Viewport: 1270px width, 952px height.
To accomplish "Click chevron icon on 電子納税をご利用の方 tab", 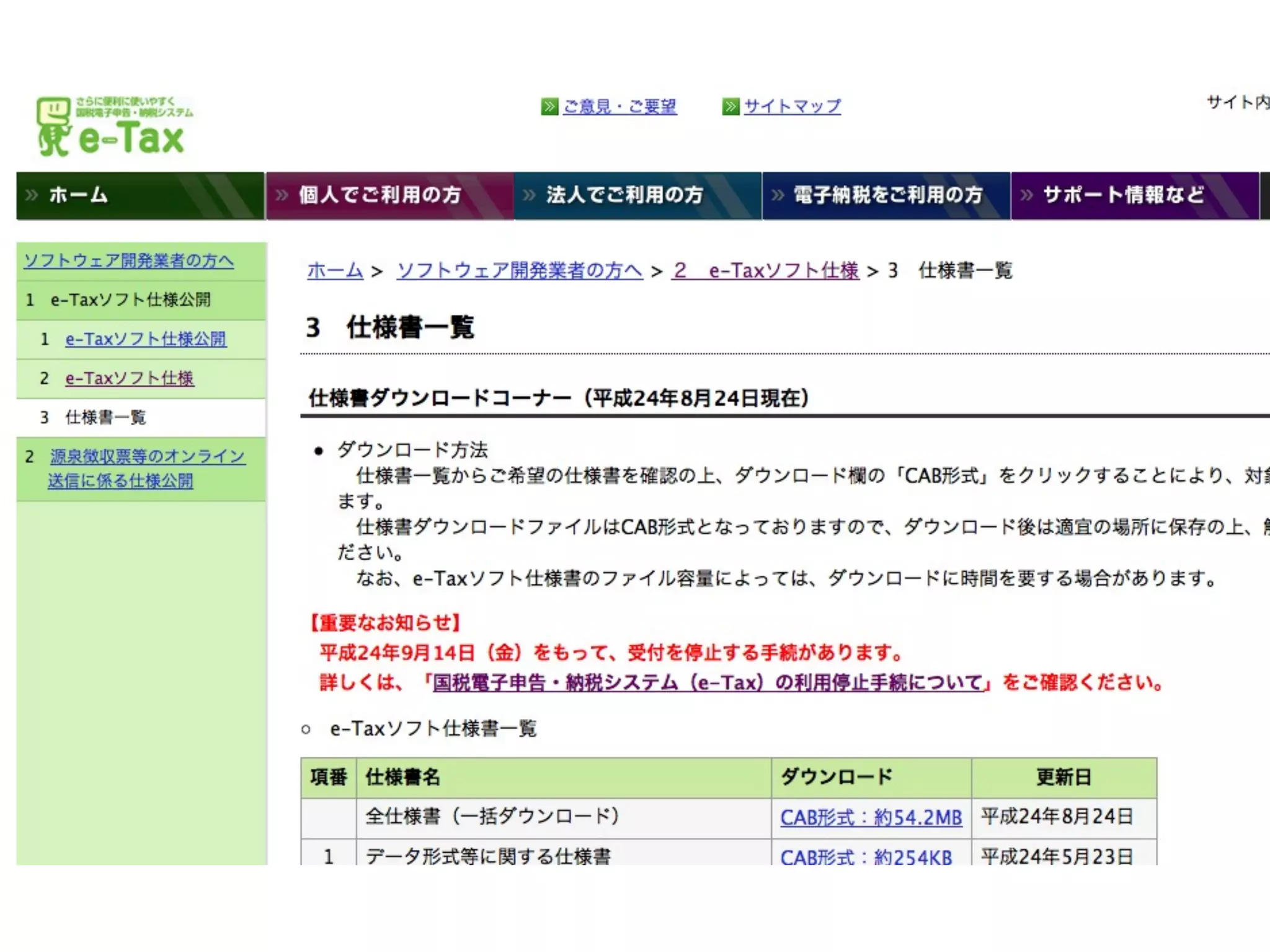I will [778, 195].
